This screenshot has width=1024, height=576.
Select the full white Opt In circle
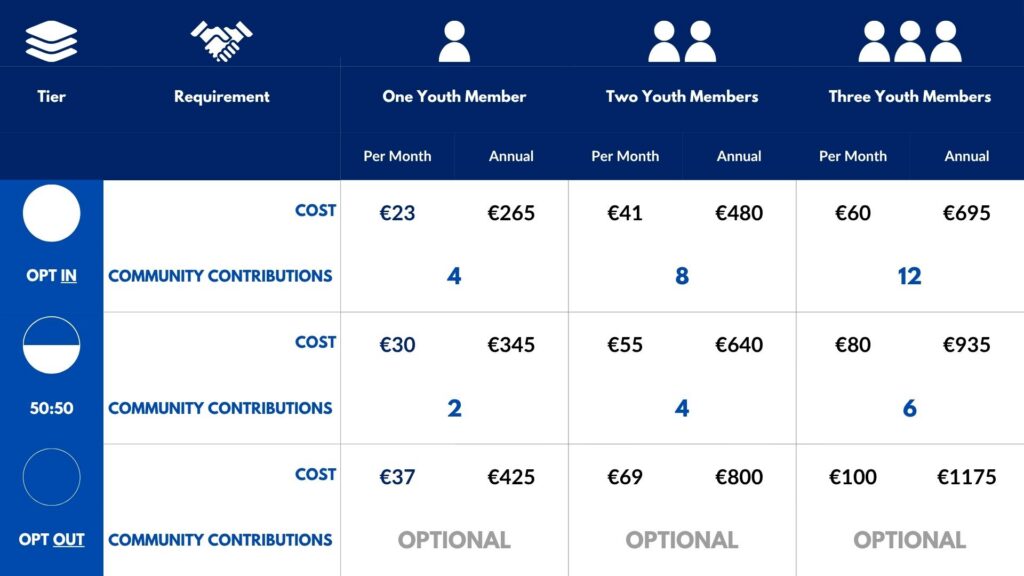click(x=51, y=213)
